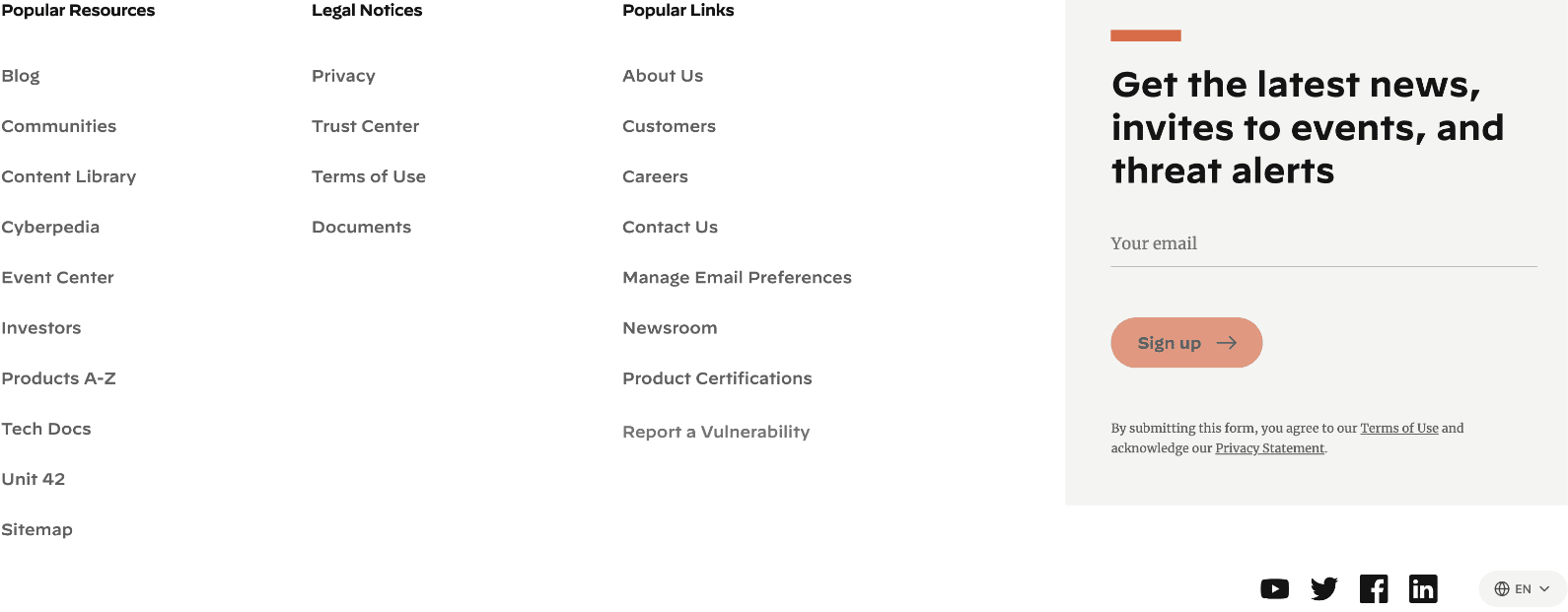The image size is (1568, 612).
Task: Click the globe language icon
Action: click(x=1502, y=587)
